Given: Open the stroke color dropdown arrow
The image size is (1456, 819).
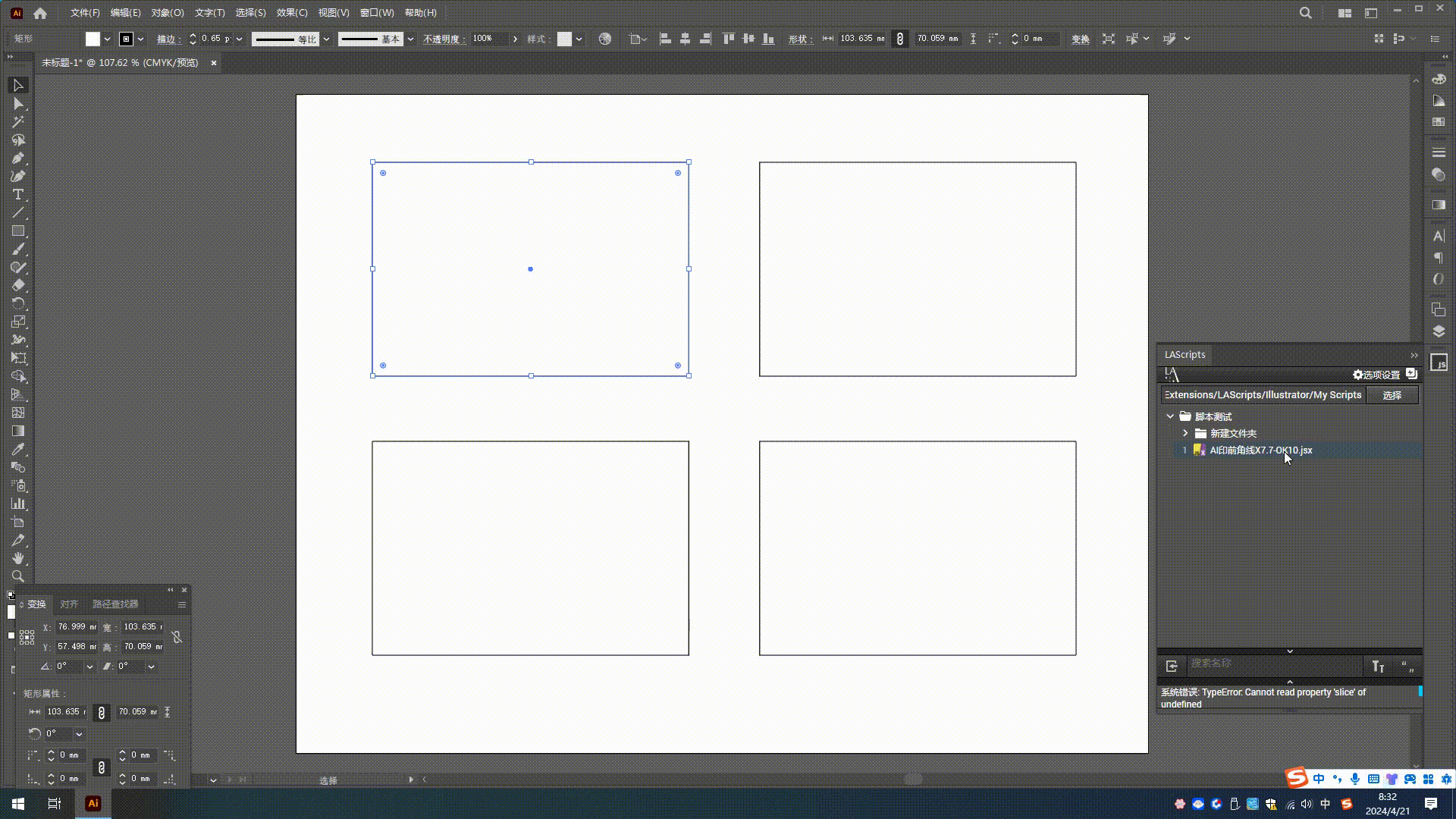Looking at the screenshot, I should pyautogui.click(x=140, y=39).
